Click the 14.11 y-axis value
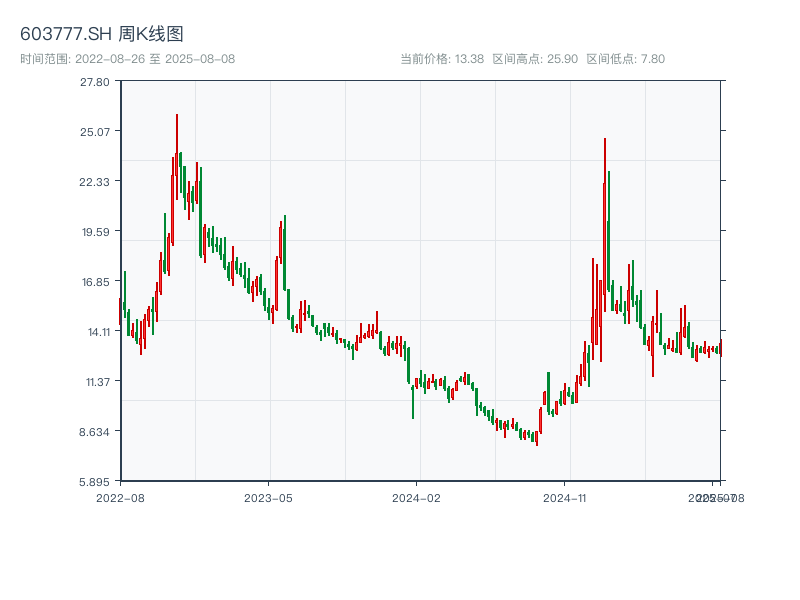This screenshot has width=800, height=600. click(x=99, y=332)
